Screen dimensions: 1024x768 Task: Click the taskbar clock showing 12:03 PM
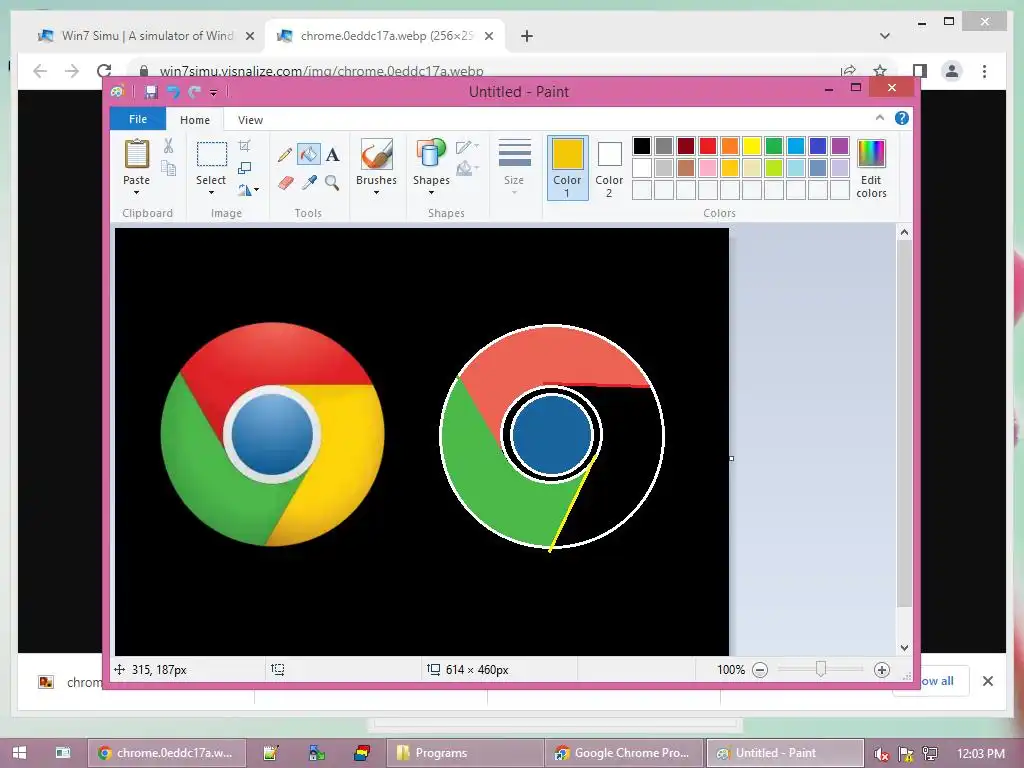tap(980, 753)
